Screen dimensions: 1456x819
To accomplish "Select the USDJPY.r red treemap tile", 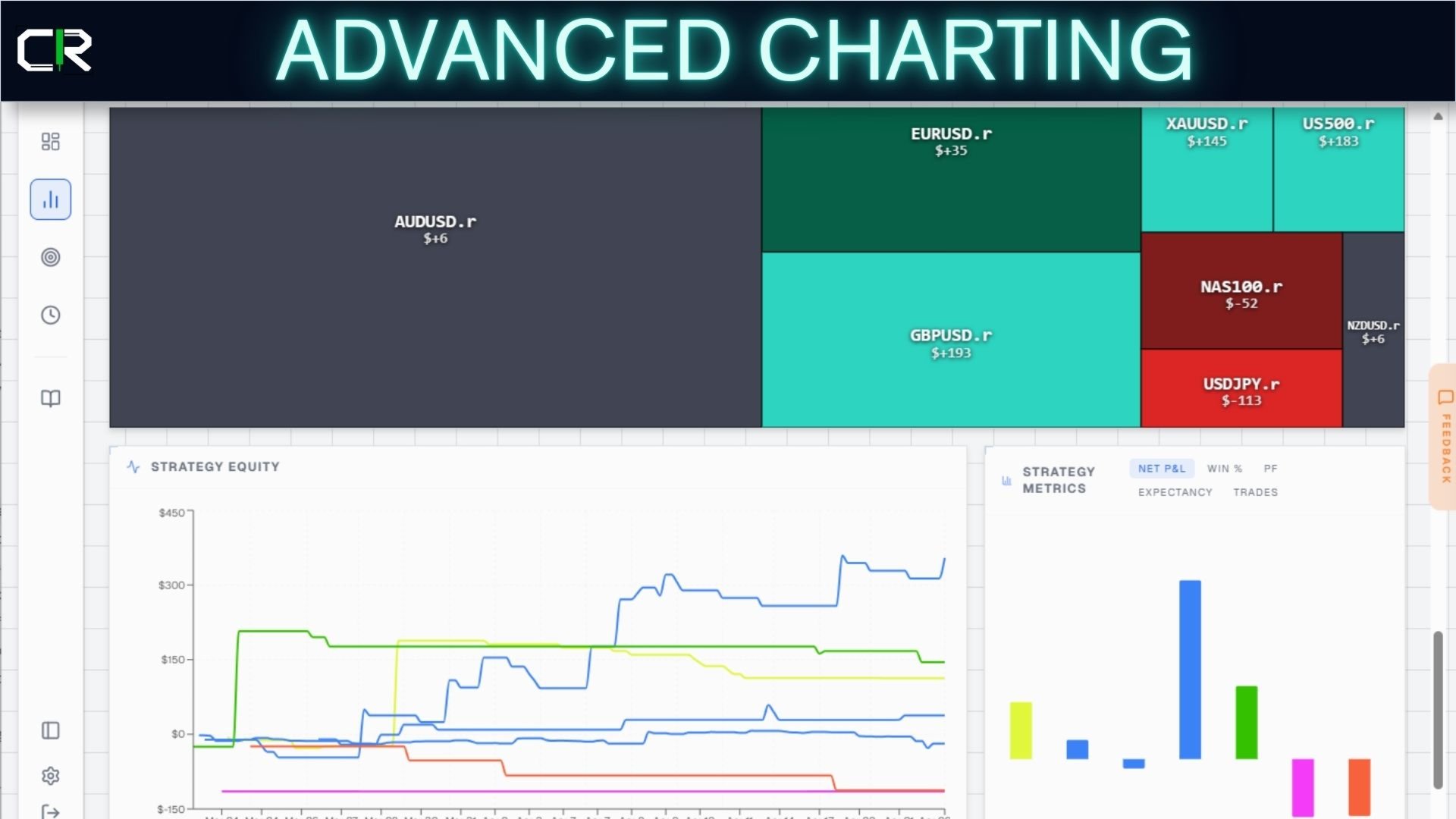I will coord(1241,388).
